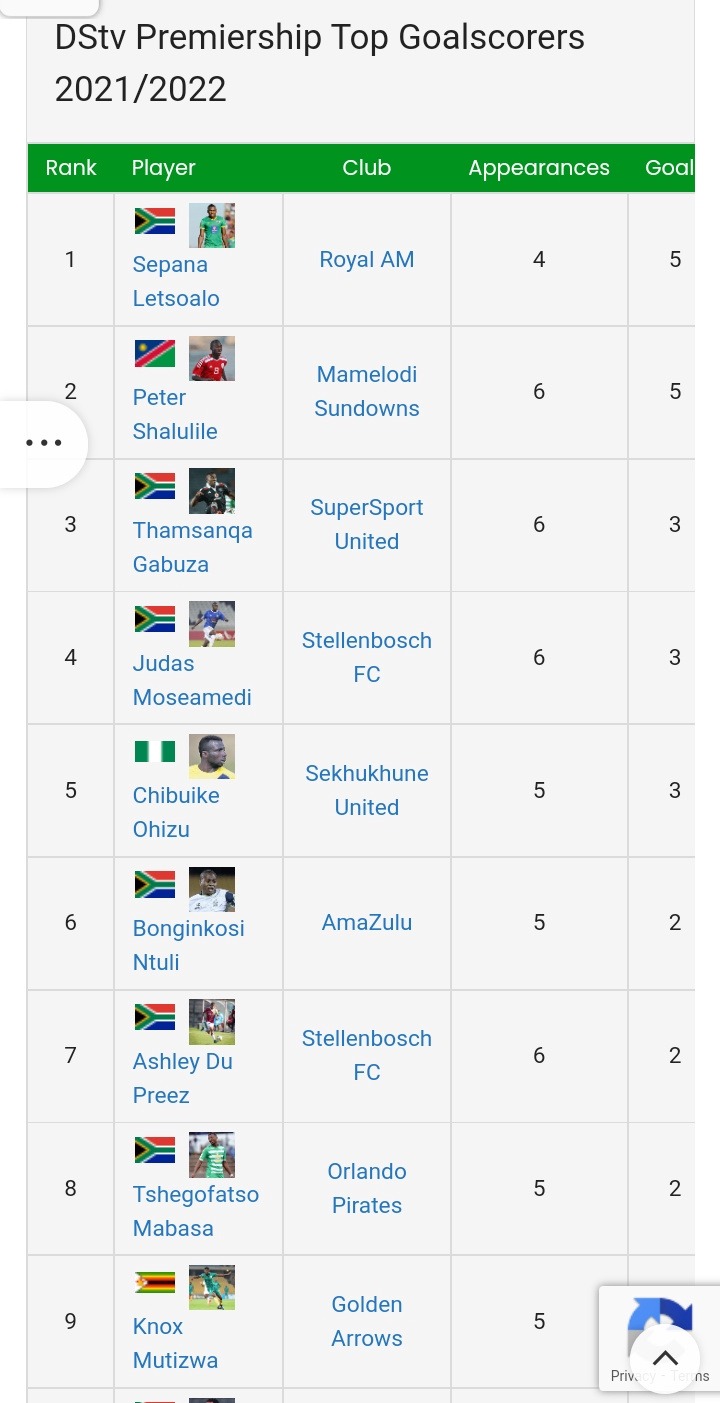This screenshot has height=1403, width=720.
Task: Select the Rank column header
Action: [71, 168]
